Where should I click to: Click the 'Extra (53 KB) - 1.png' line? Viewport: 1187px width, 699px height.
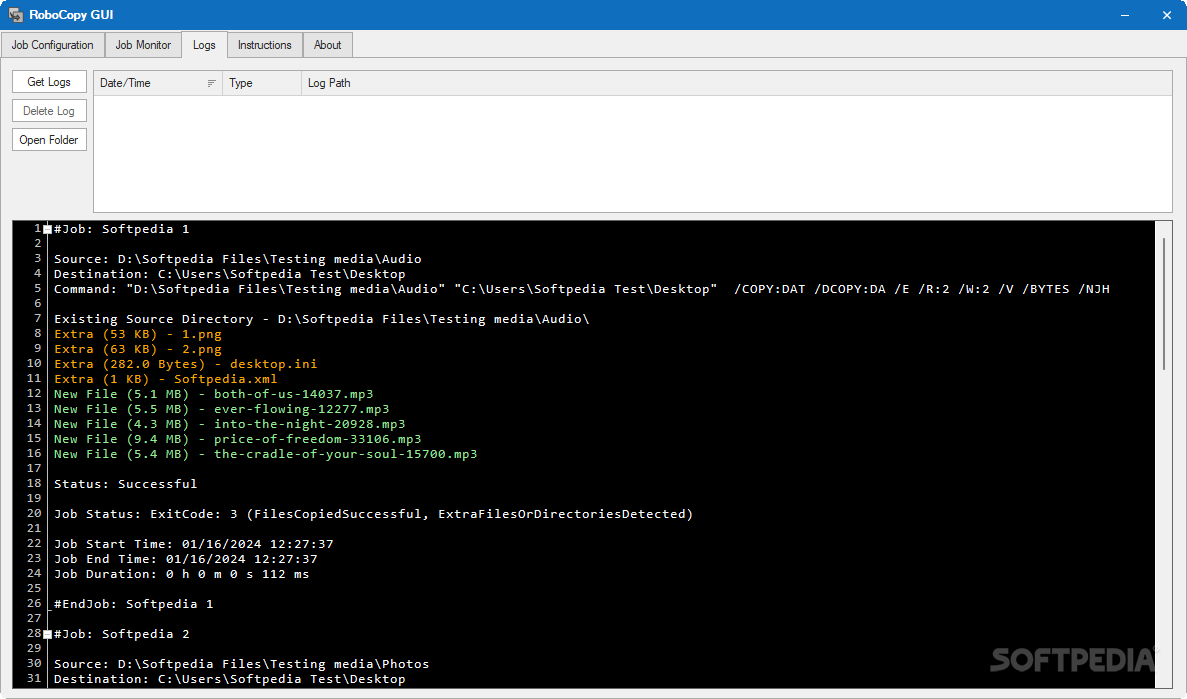pos(138,334)
